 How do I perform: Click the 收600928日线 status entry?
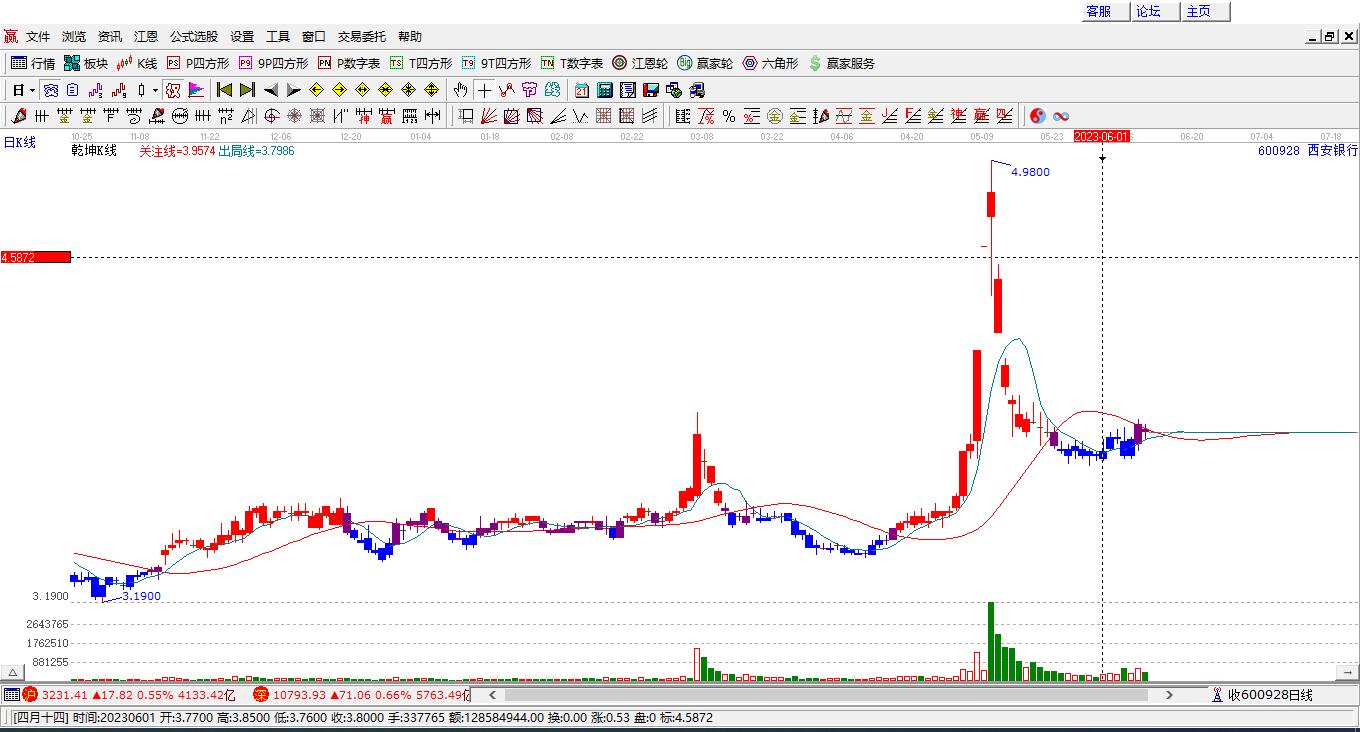1262,694
